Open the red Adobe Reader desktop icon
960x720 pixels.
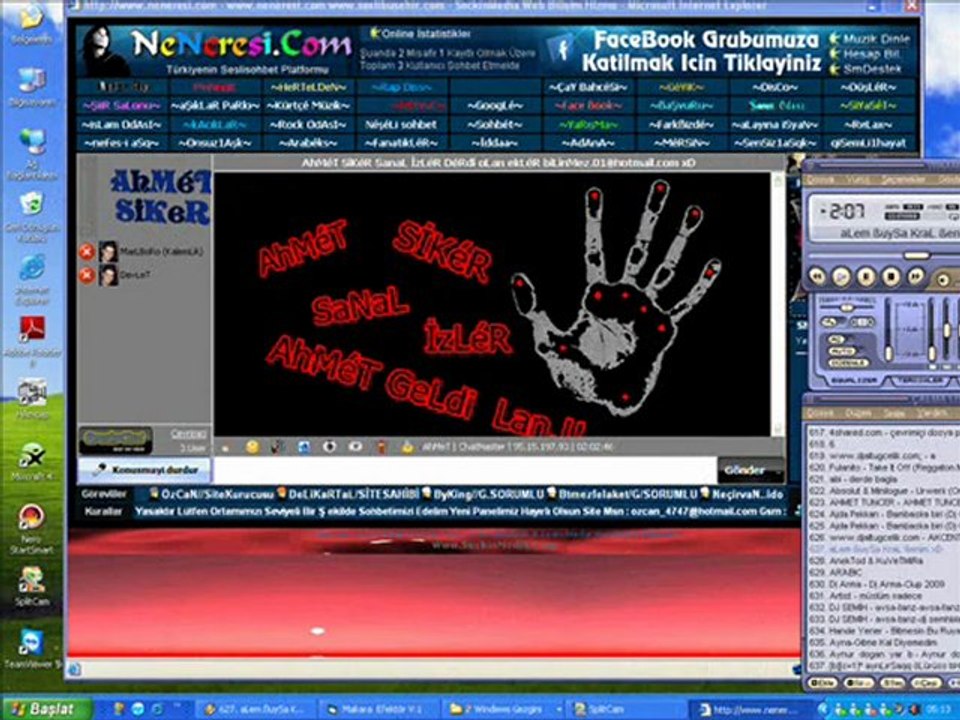pyautogui.click(x=32, y=340)
